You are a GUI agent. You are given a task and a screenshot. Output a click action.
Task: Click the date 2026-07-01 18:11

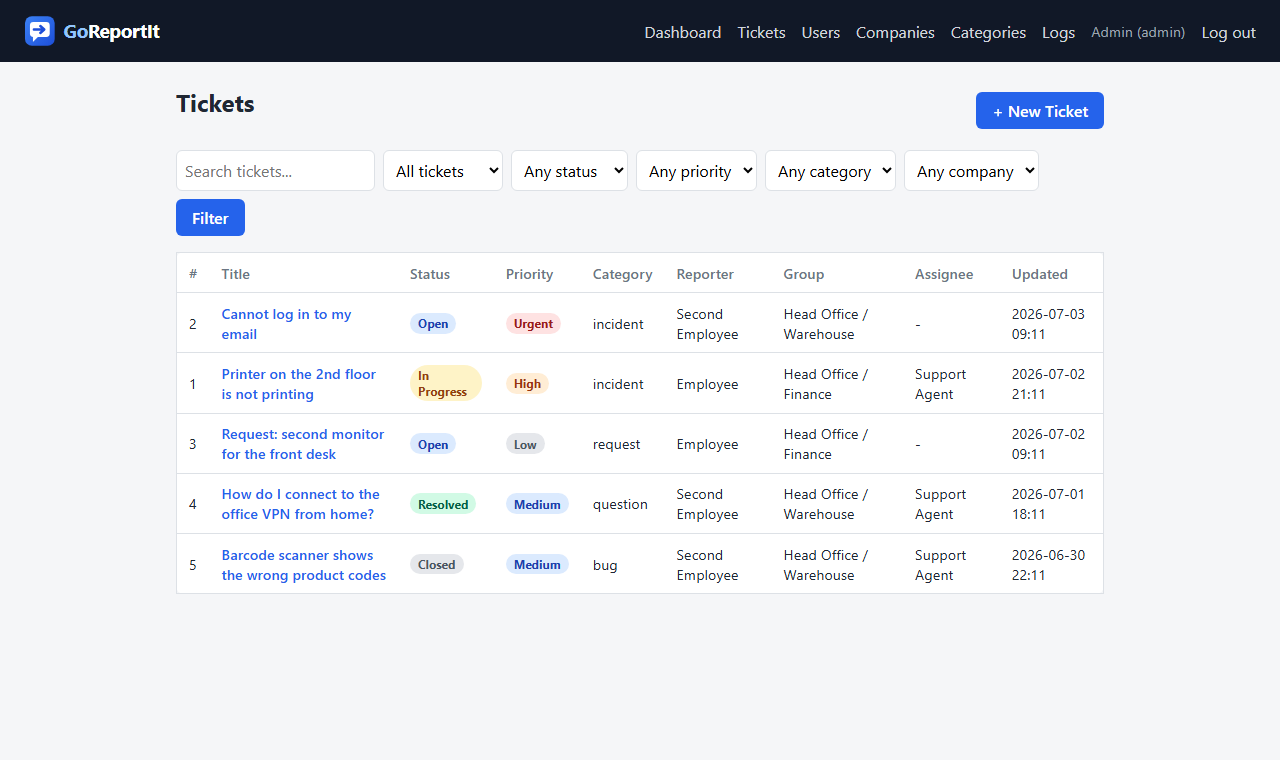(1048, 504)
